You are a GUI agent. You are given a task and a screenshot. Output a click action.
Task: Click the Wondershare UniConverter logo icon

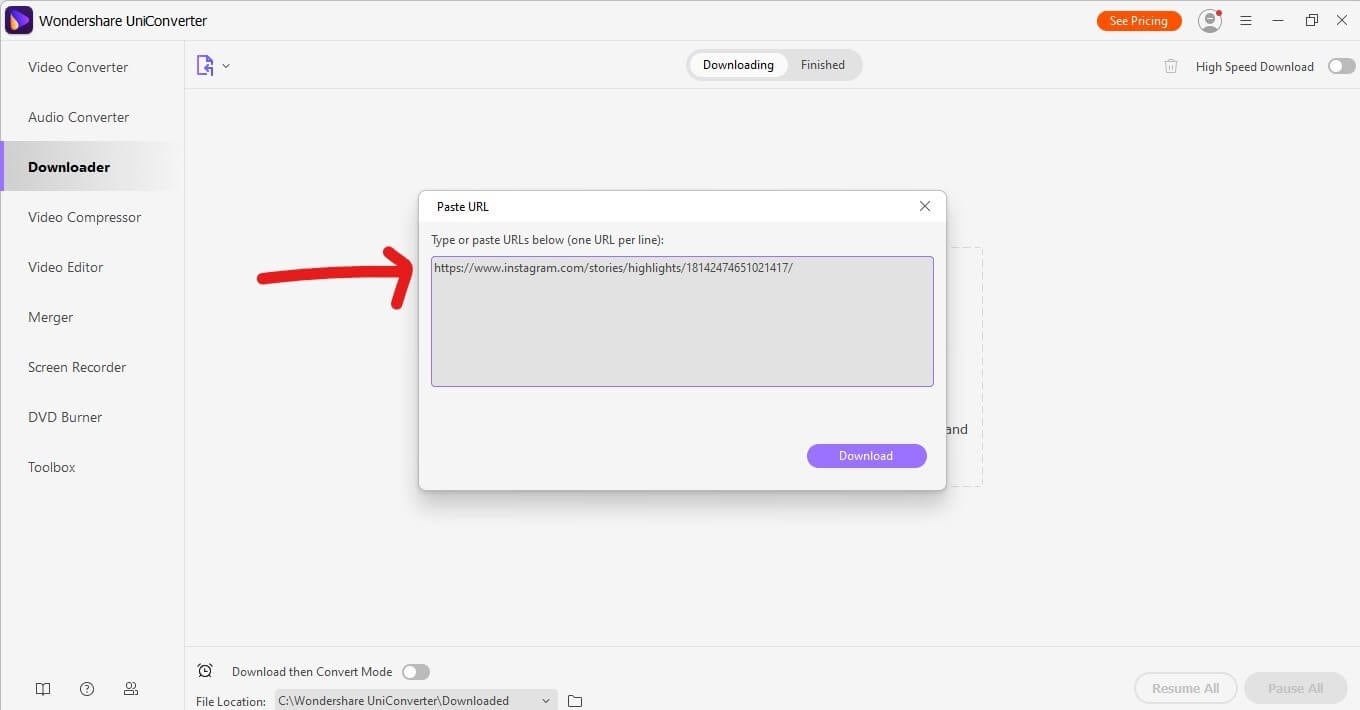tap(19, 20)
